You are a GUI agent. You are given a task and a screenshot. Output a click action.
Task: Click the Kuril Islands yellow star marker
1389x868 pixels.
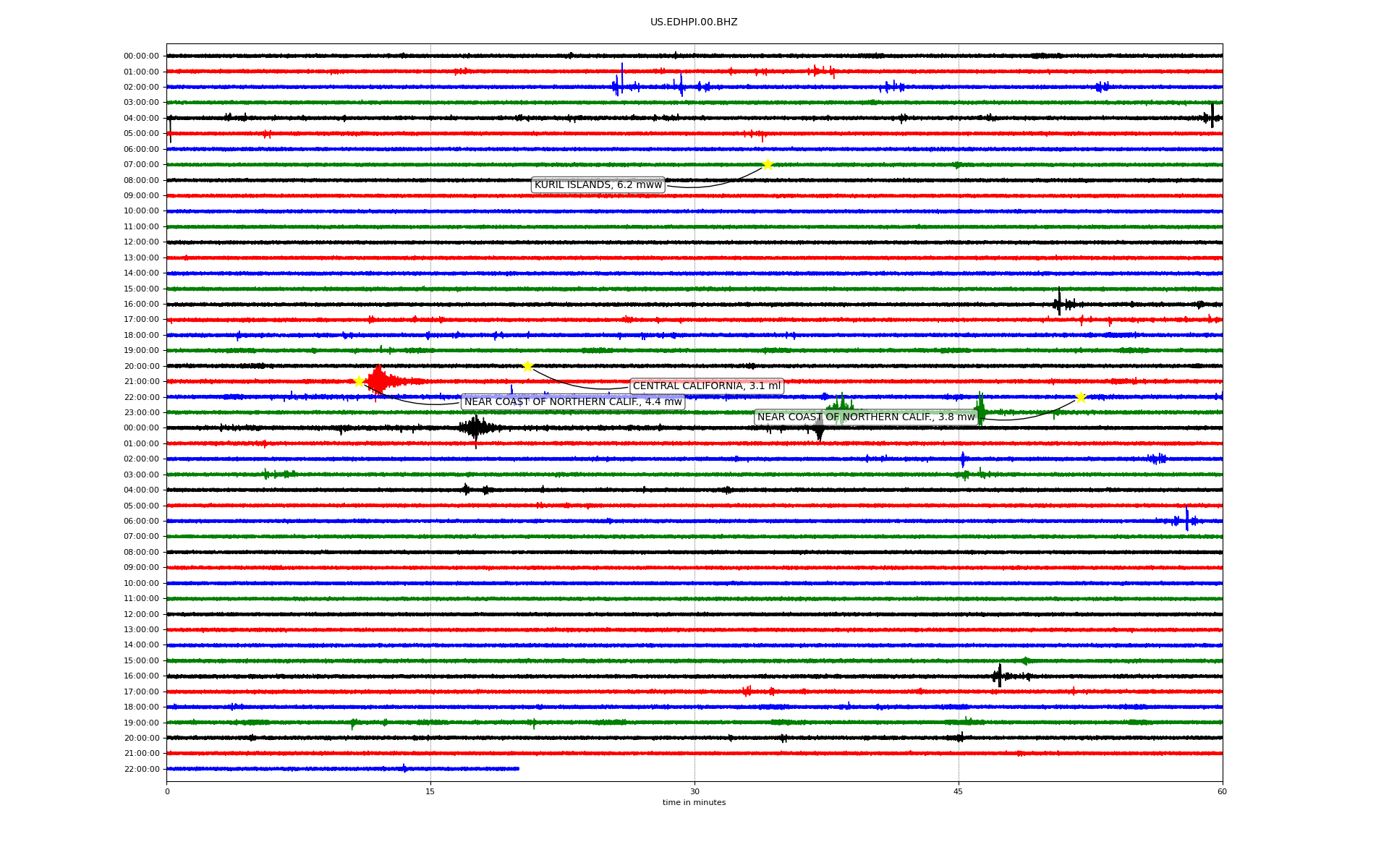(768, 164)
